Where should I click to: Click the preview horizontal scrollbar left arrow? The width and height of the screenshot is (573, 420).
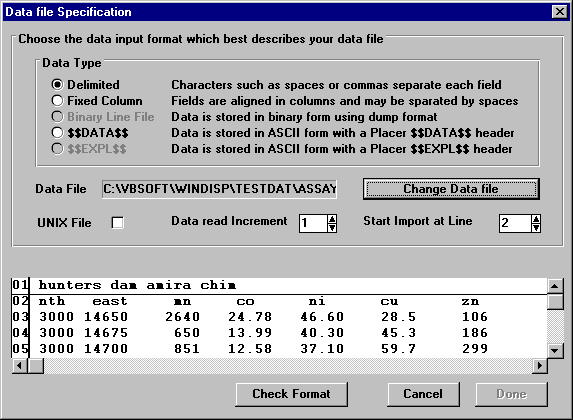tap(20, 366)
